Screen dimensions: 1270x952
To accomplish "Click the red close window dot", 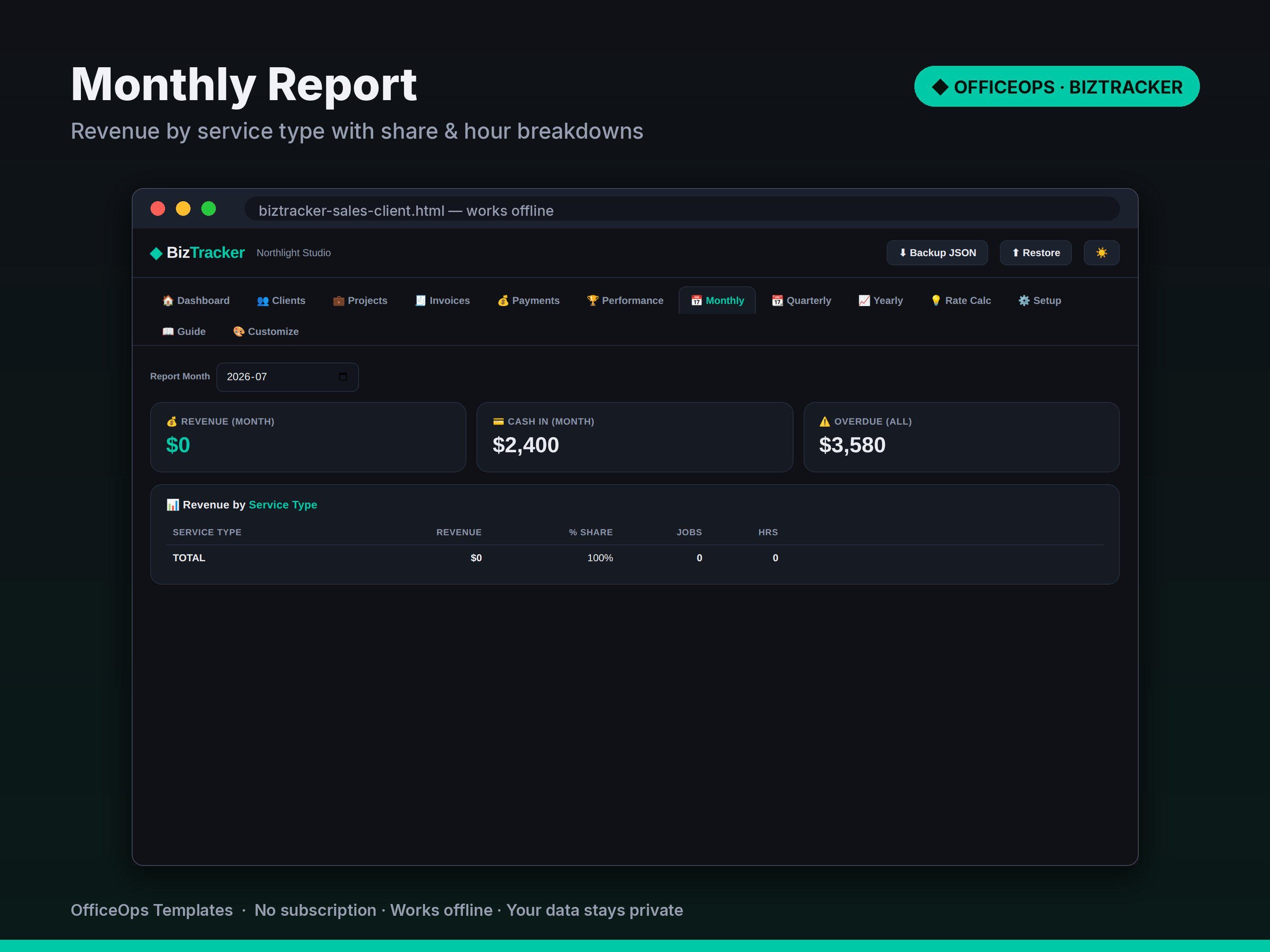I will (158, 208).
